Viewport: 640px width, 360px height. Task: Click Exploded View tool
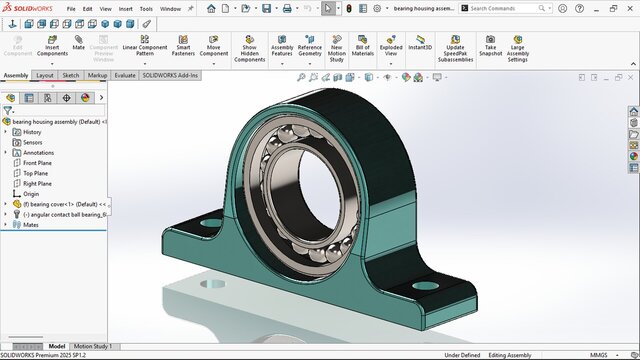pos(391,46)
